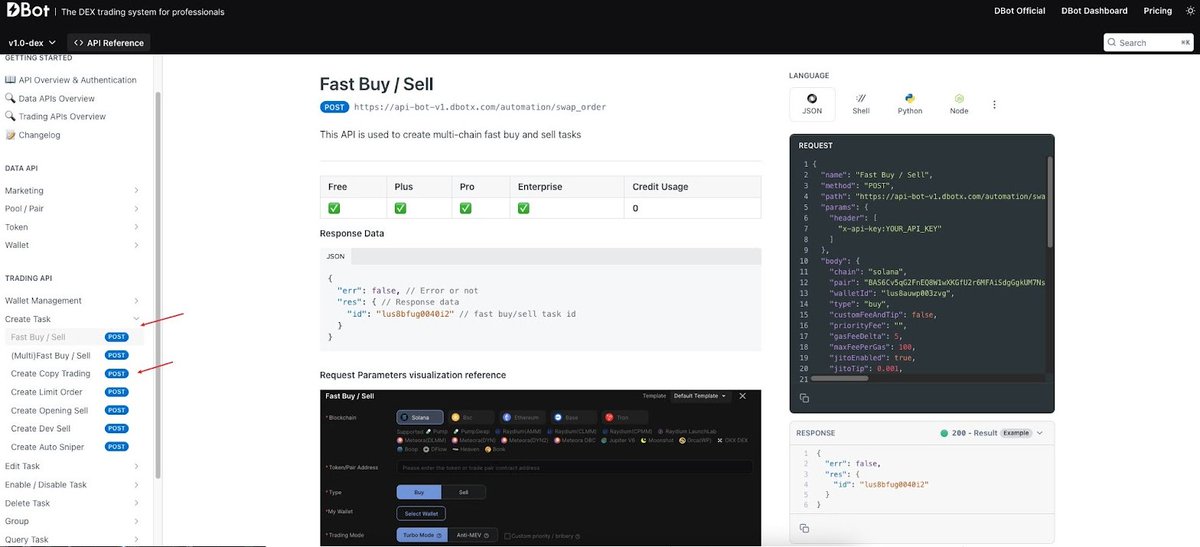Copy the request code sample

804,398
